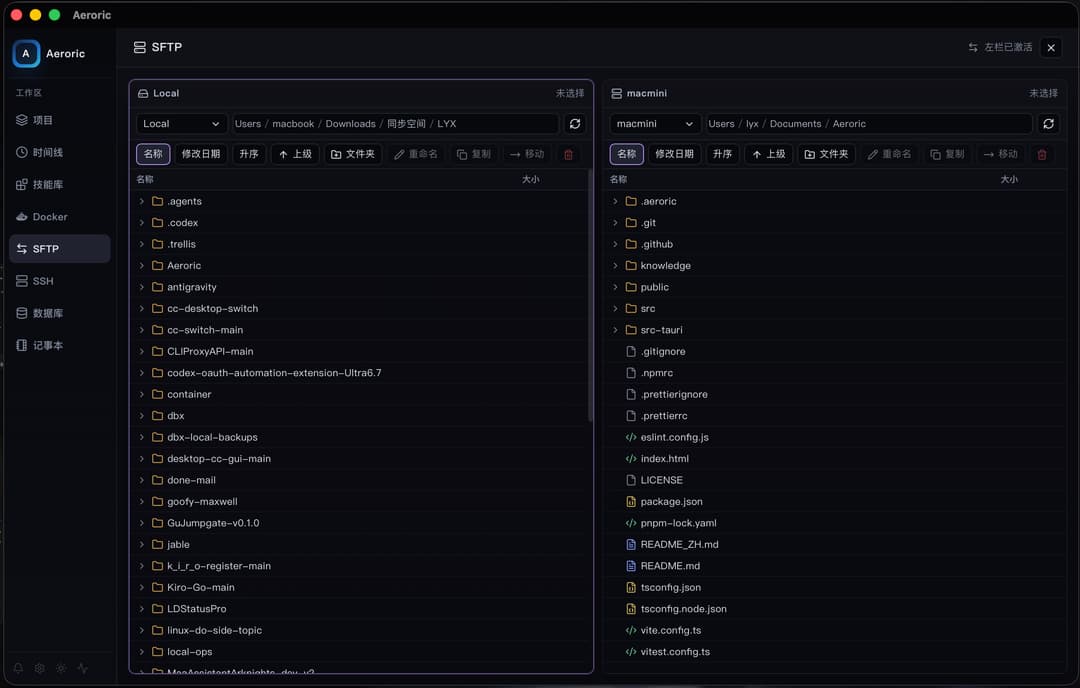Screen dimensions: 1080x688
Task: Switch to the SSH section
Action: tap(59, 281)
